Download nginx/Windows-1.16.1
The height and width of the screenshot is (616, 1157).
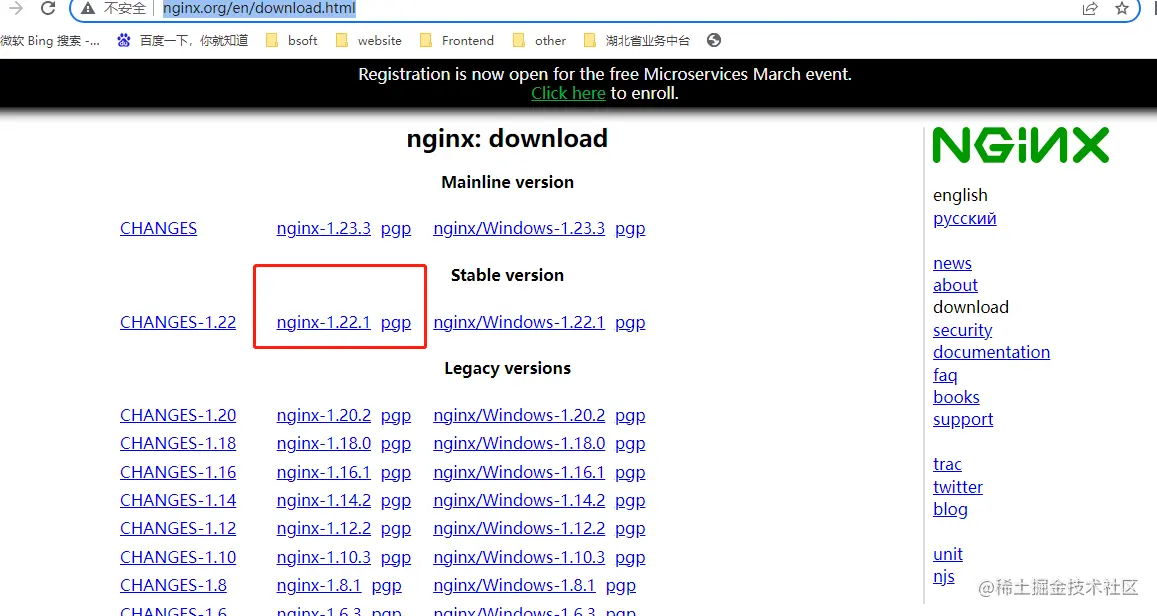tap(519, 472)
